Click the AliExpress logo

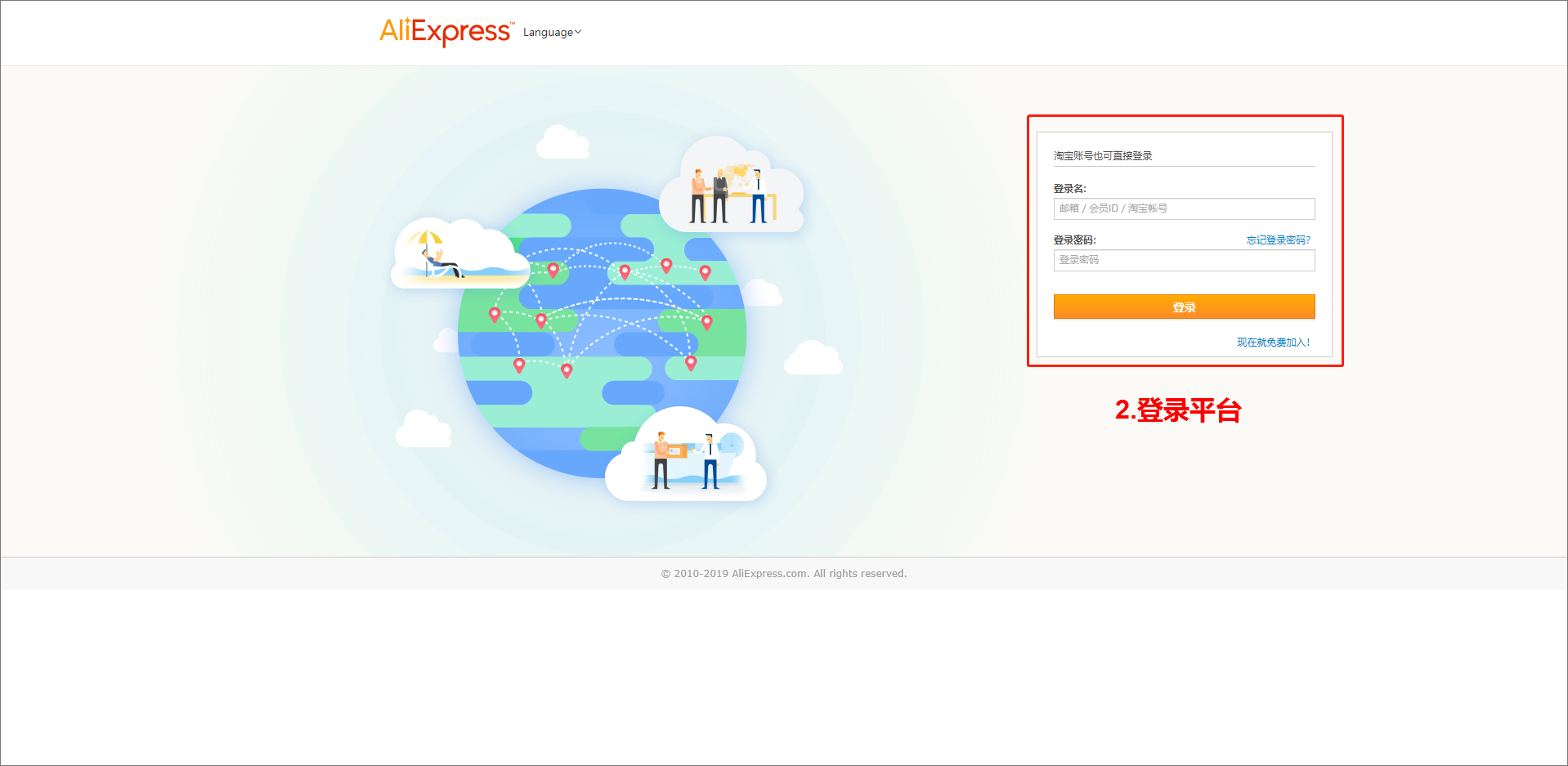(x=446, y=32)
